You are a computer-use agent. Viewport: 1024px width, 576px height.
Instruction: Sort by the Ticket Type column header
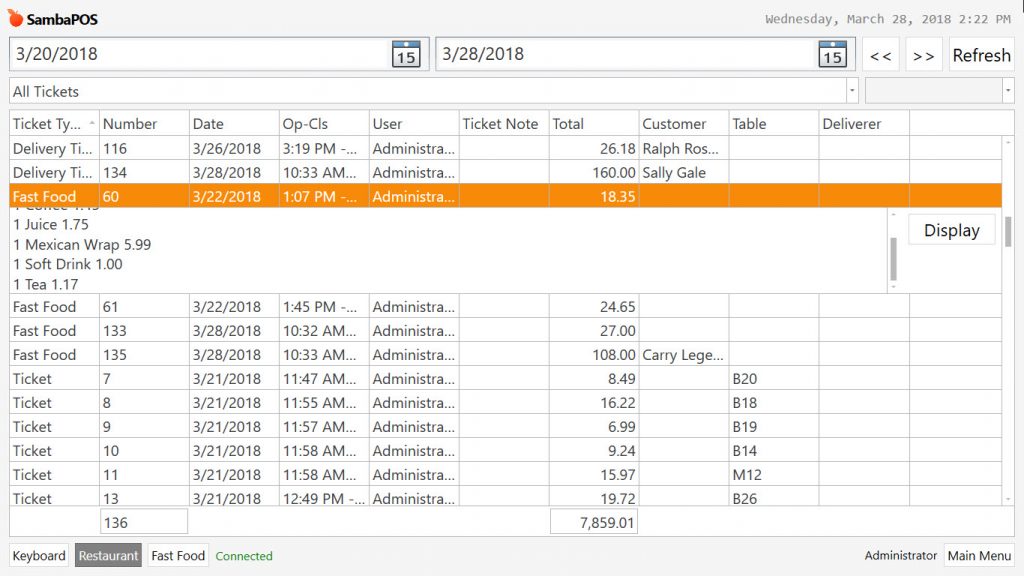tap(54, 123)
